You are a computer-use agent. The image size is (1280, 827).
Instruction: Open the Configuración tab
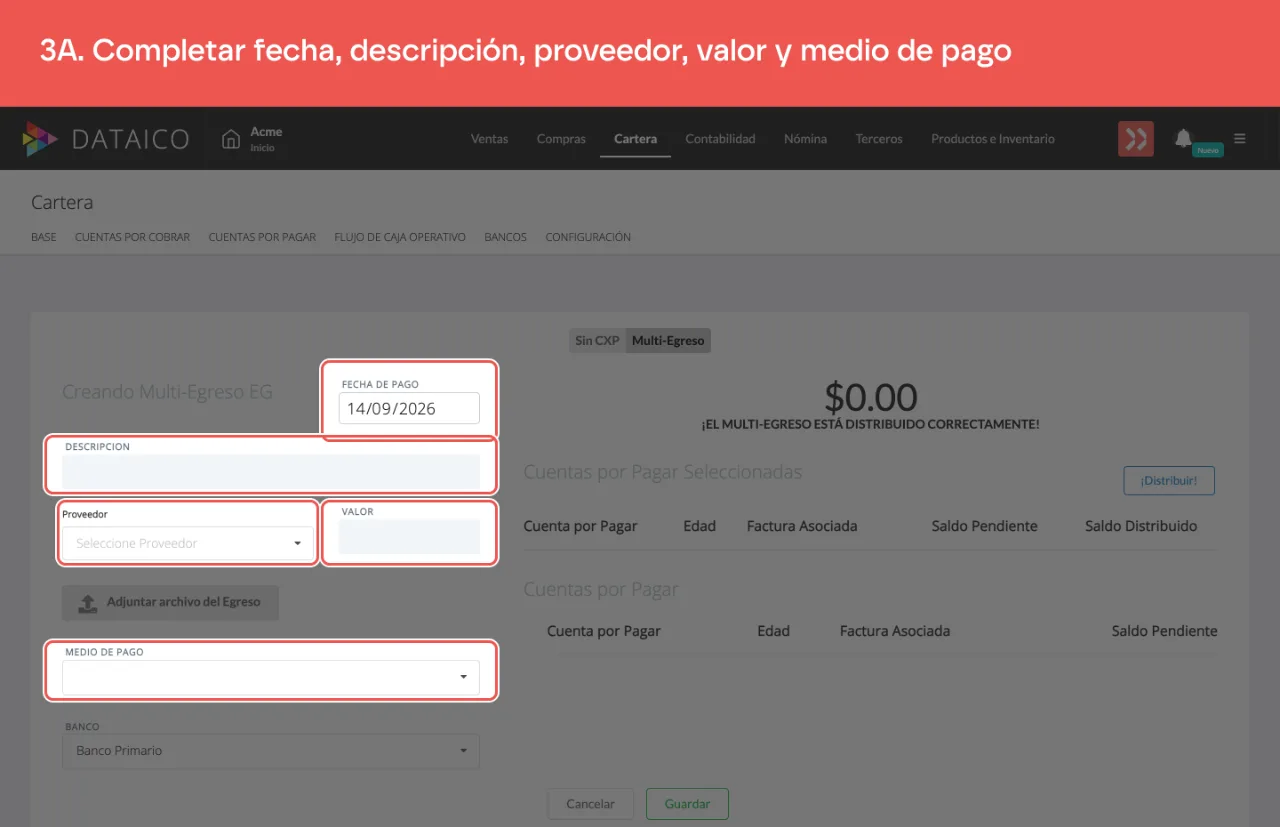click(x=588, y=238)
